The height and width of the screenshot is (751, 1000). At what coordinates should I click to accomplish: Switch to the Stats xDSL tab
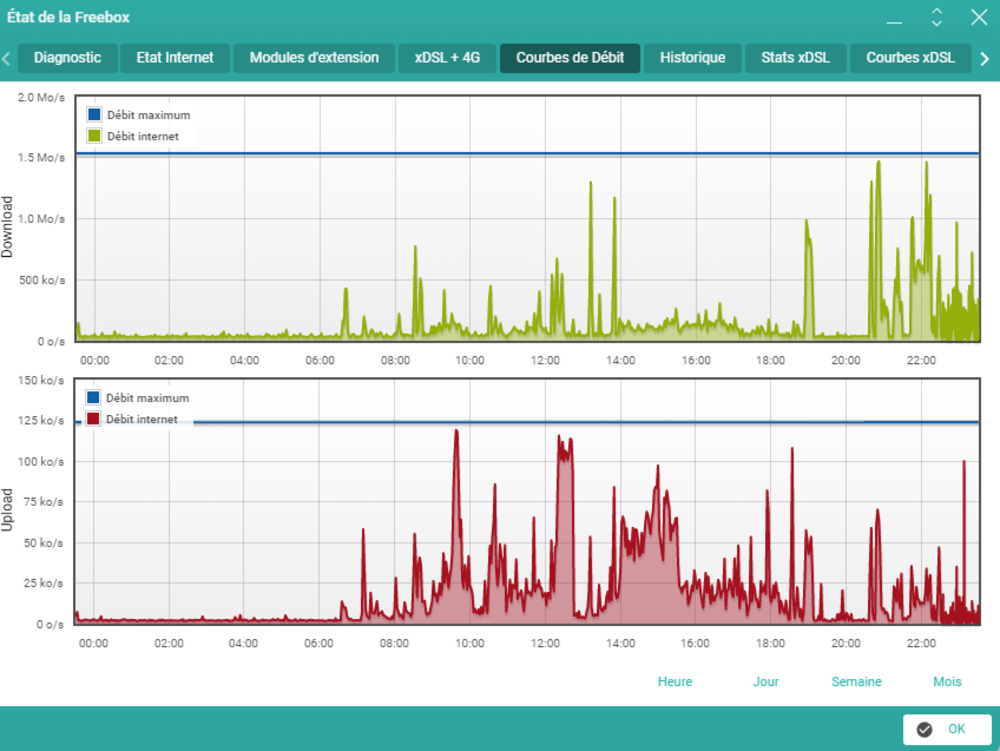coord(795,58)
